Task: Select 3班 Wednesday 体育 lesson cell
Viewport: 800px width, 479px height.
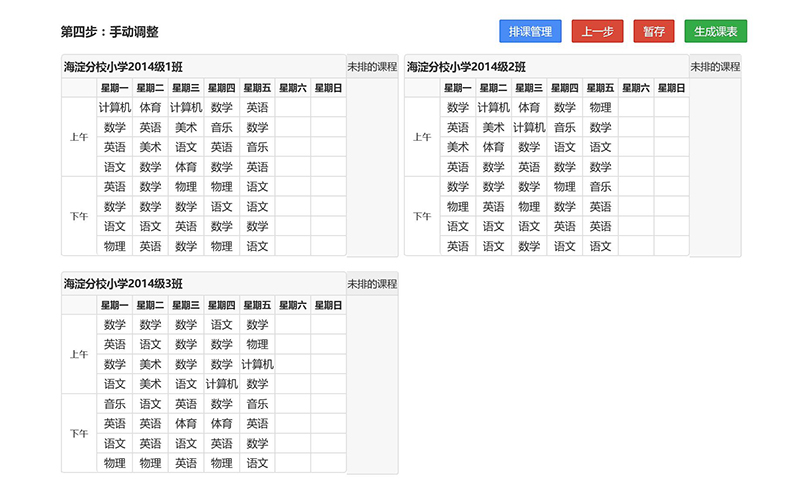Action: [186, 423]
